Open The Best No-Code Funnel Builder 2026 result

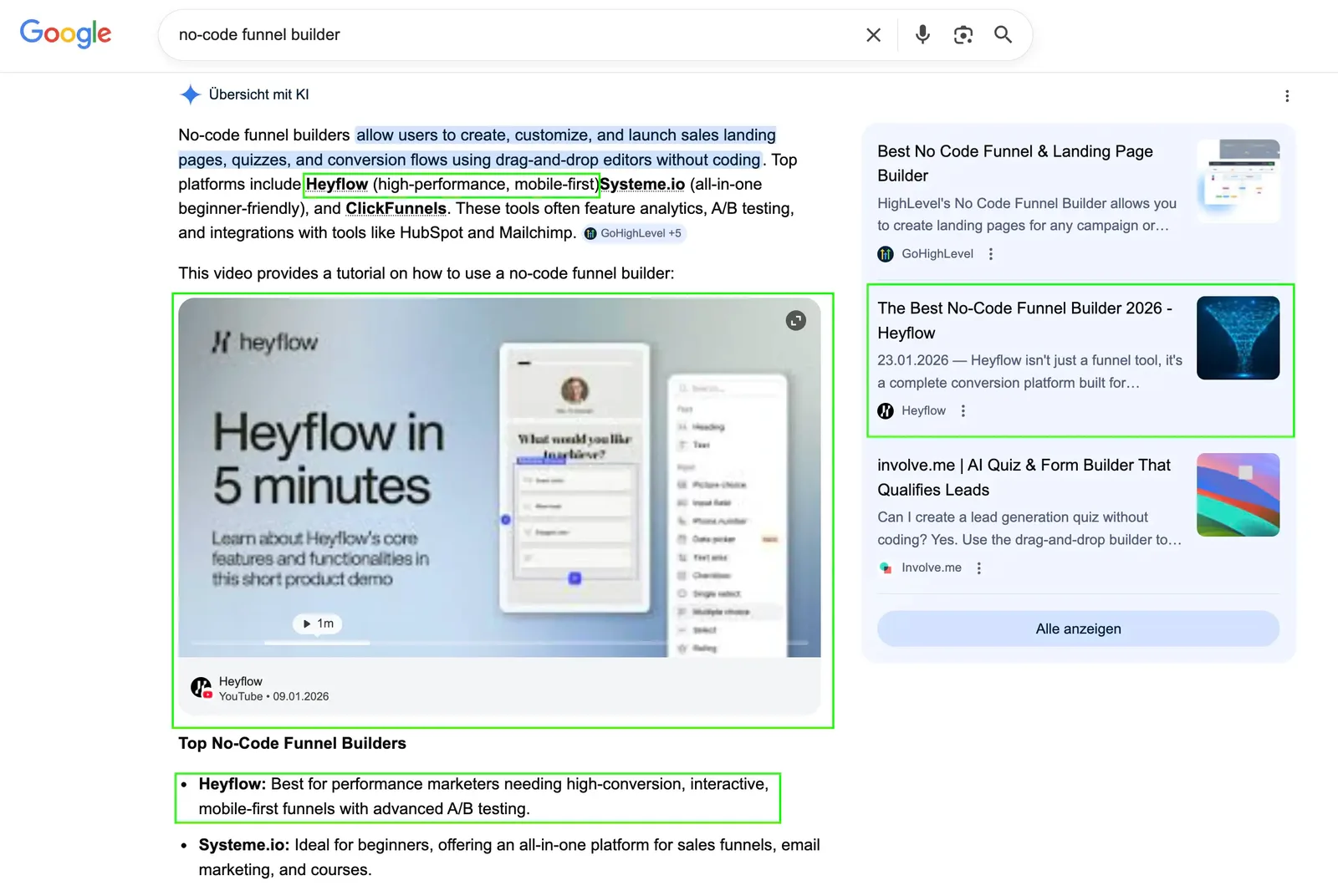coord(1024,320)
